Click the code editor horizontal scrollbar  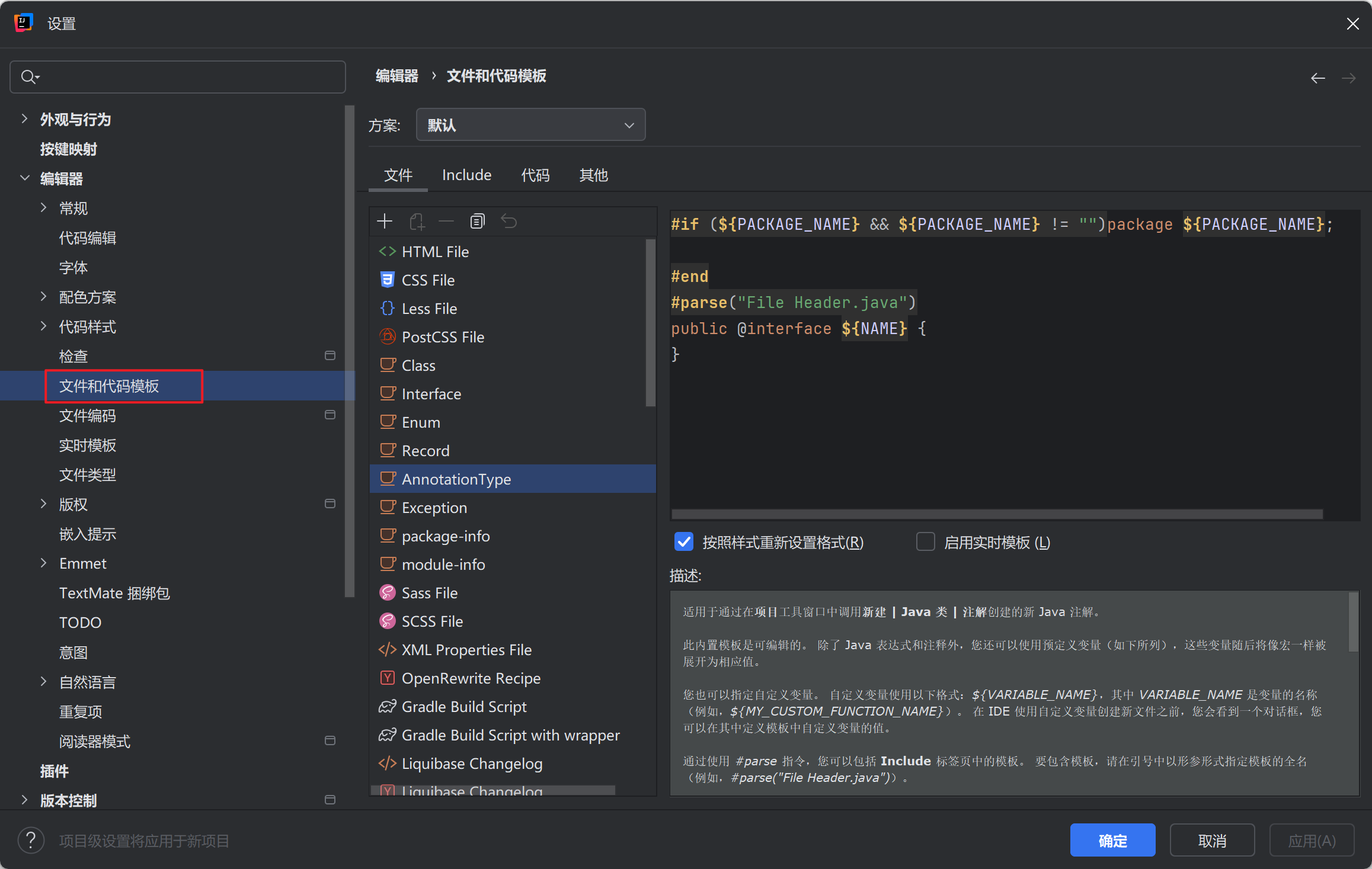[x=997, y=514]
